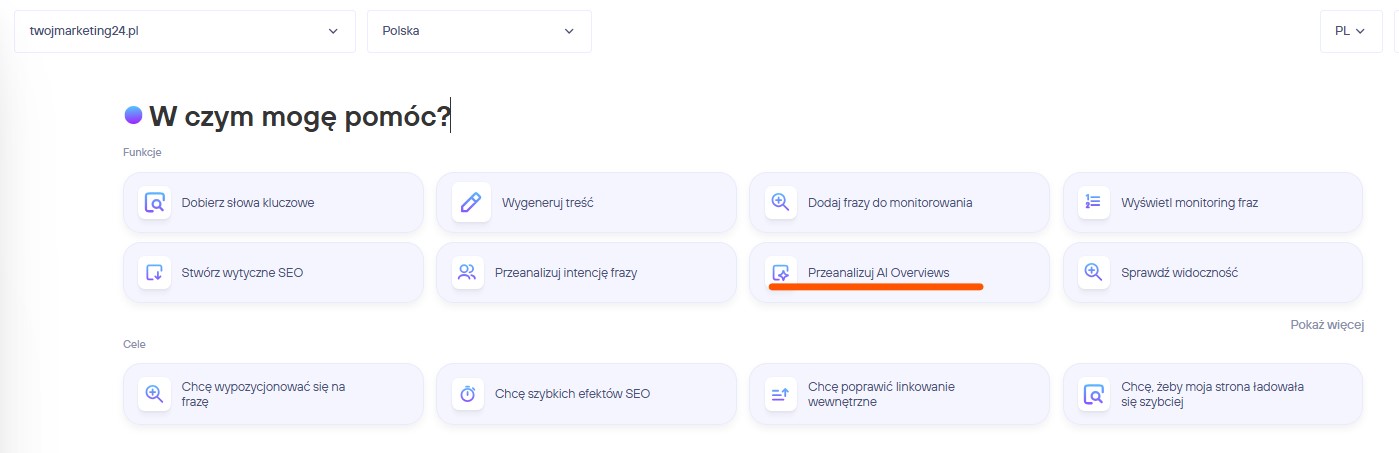Click the sparkle icon for AI Overviews
Screen dimensions: 1399x453
(x=781, y=272)
